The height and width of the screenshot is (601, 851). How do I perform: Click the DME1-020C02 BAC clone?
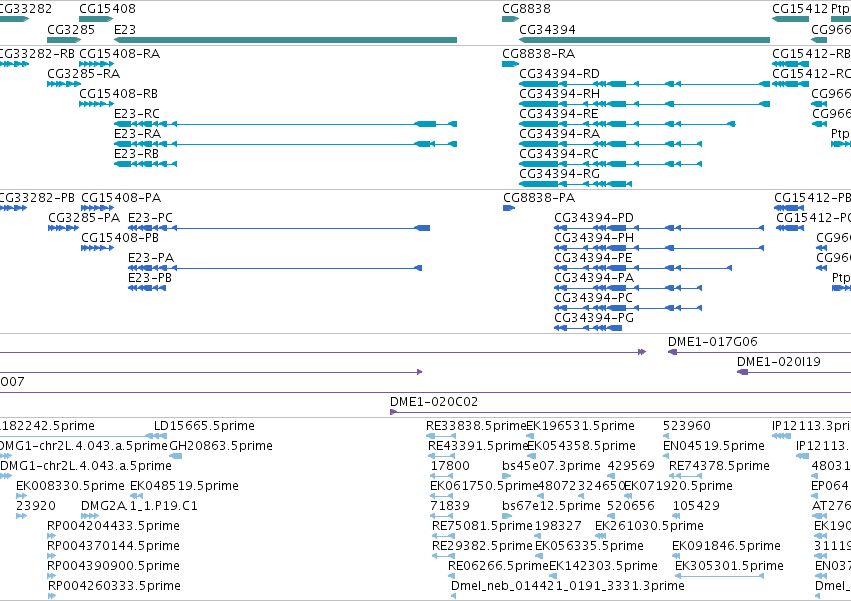pos(620,412)
